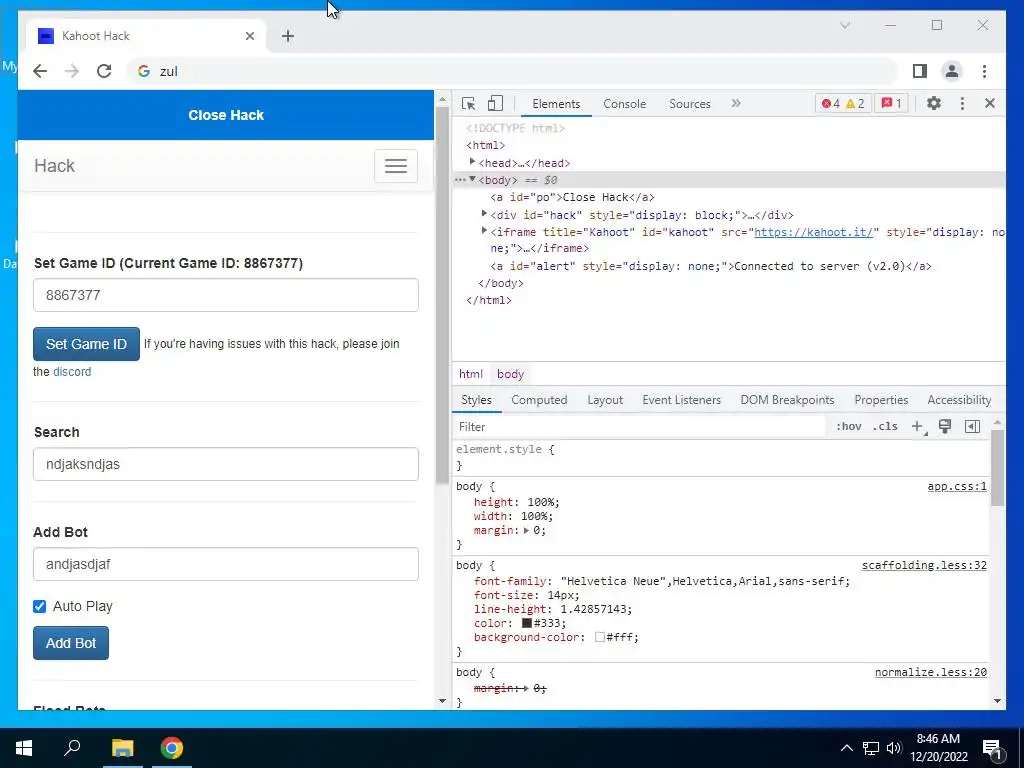The image size is (1024, 768).
Task: Click the Set Game ID button
Action: pyautogui.click(x=86, y=344)
